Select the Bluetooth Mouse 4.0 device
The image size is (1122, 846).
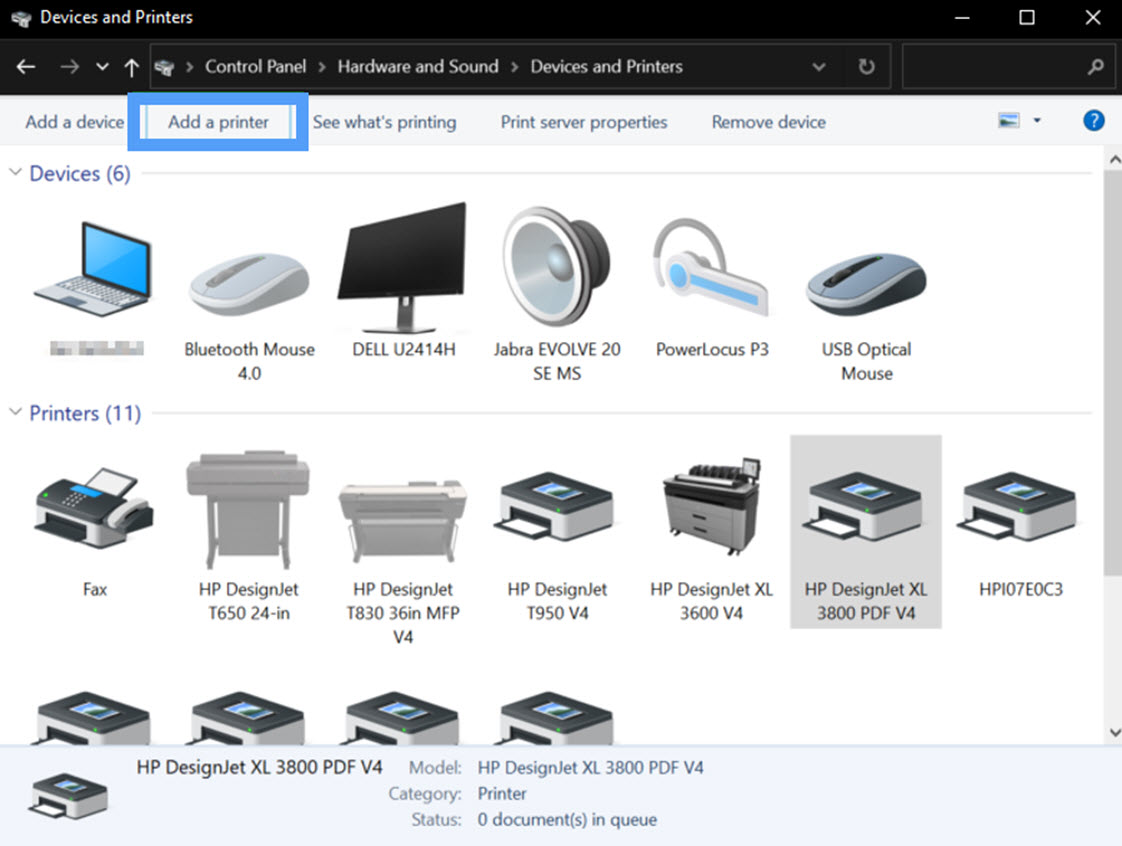[249, 284]
